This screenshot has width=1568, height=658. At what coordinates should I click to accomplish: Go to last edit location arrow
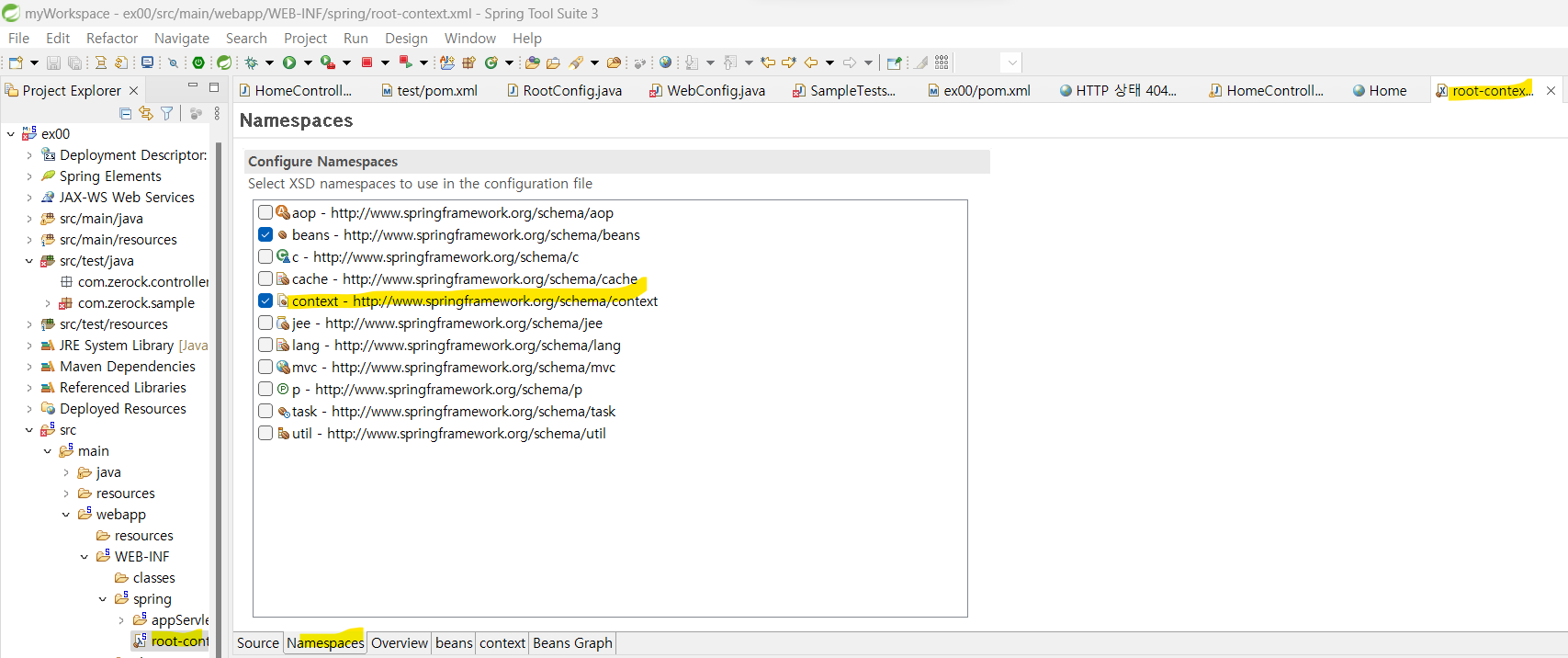point(768,62)
